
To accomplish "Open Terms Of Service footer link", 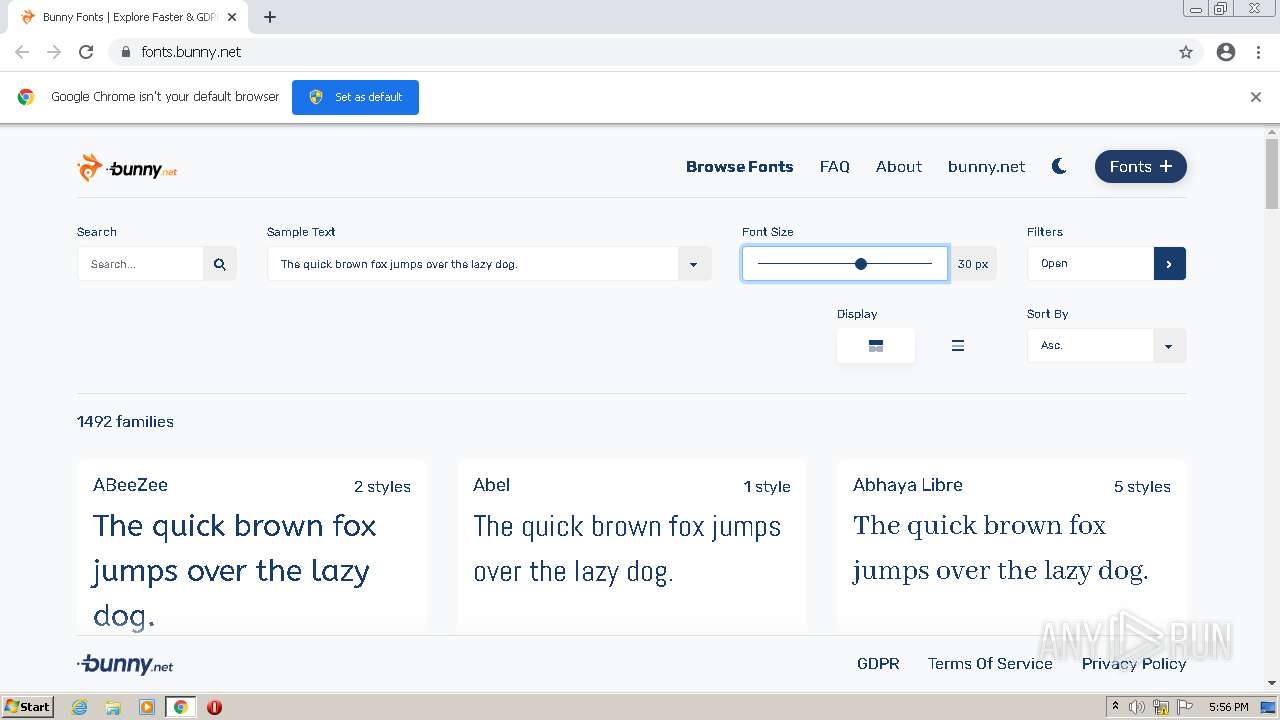I will click(x=990, y=664).
